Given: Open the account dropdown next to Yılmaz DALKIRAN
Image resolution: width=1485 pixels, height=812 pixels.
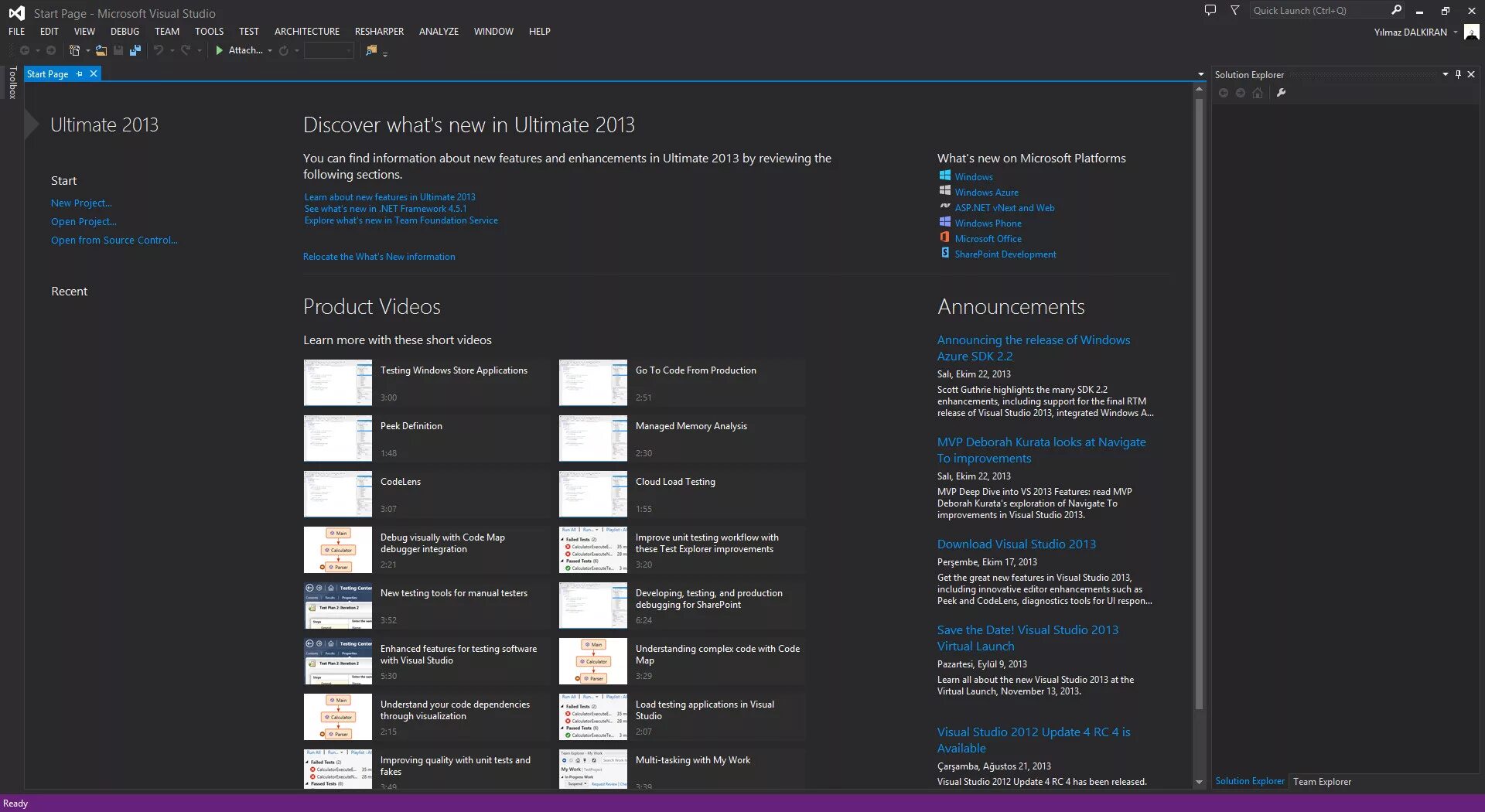Looking at the screenshot, I should pyautogui.click(x=1455, y=32).
